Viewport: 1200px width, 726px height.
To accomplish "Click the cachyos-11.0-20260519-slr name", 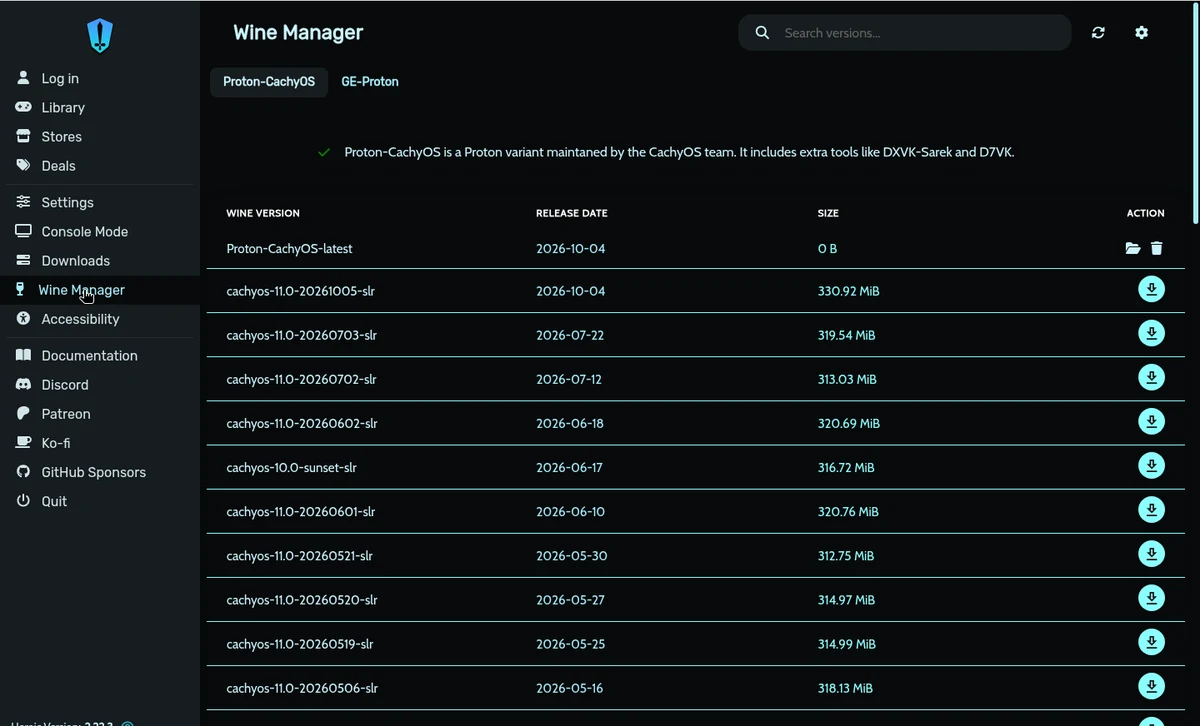I will pyautogui.click(x=301, y=644).
